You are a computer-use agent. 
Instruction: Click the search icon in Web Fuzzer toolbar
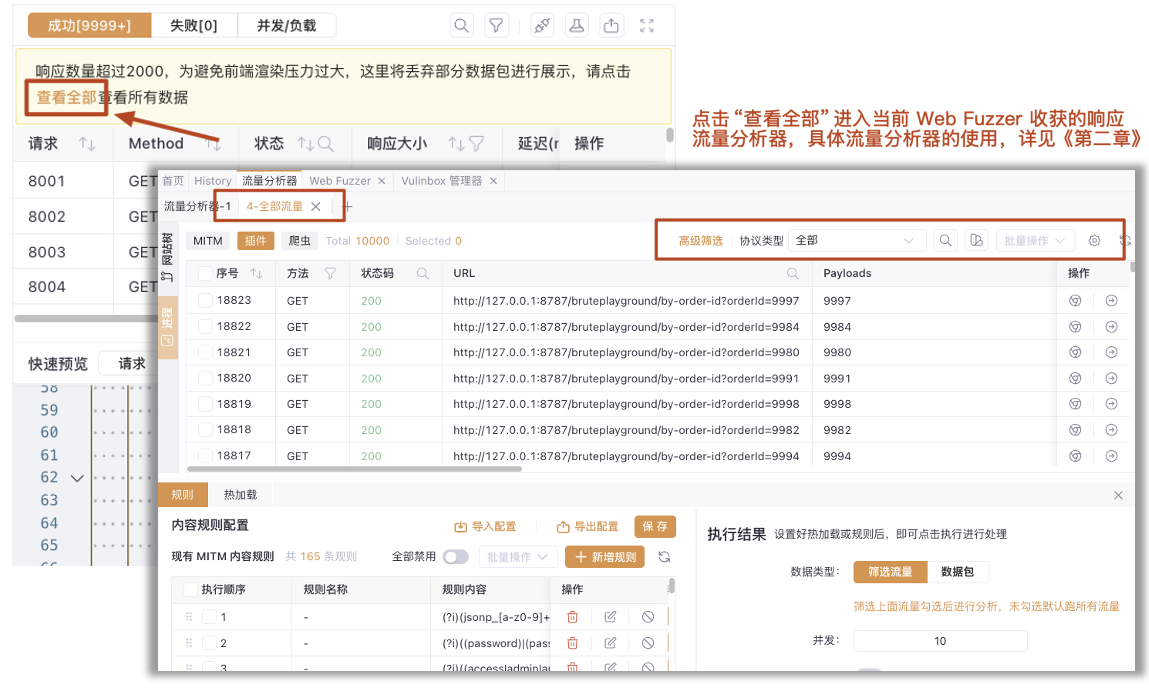pyautogui.click(x=461, y=26)
